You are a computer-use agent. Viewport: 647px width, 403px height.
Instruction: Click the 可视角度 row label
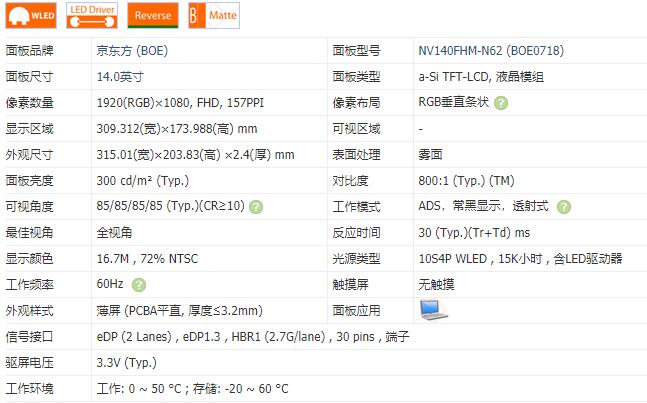click(29, 207)
